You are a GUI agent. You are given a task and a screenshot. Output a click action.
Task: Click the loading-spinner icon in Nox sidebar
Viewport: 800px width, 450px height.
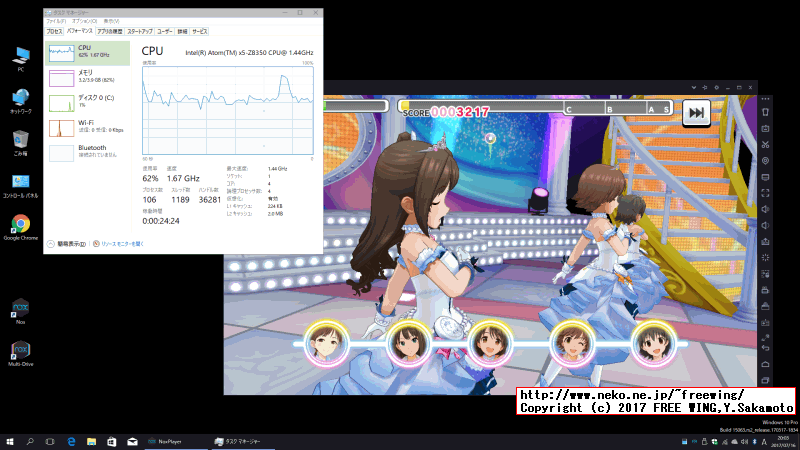765,258
